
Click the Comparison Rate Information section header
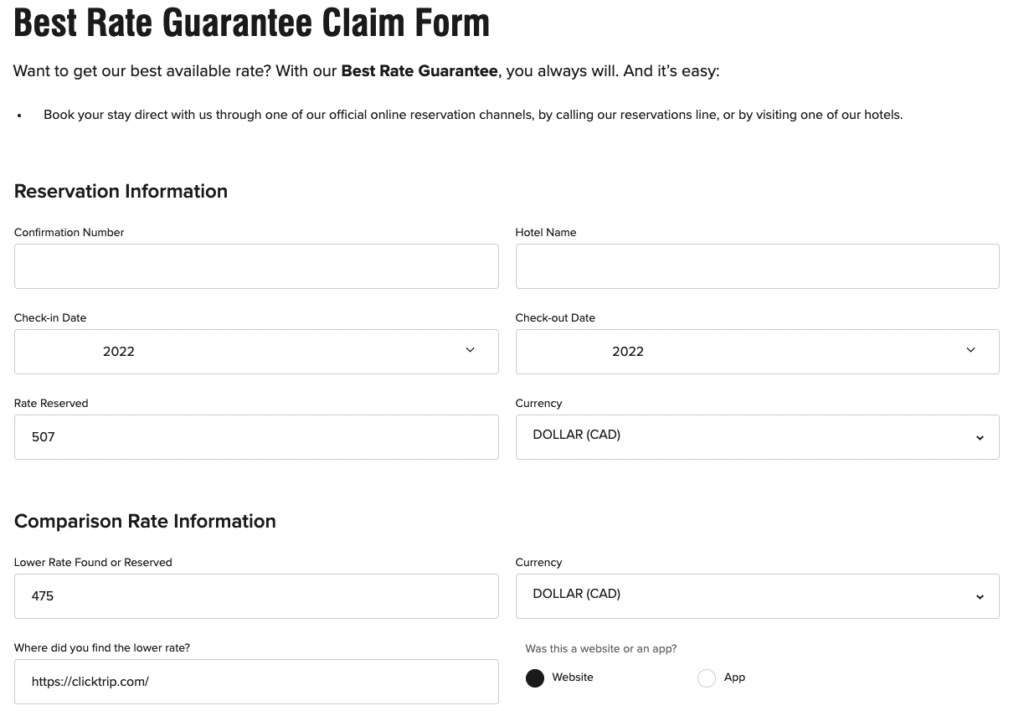[145, 521]
